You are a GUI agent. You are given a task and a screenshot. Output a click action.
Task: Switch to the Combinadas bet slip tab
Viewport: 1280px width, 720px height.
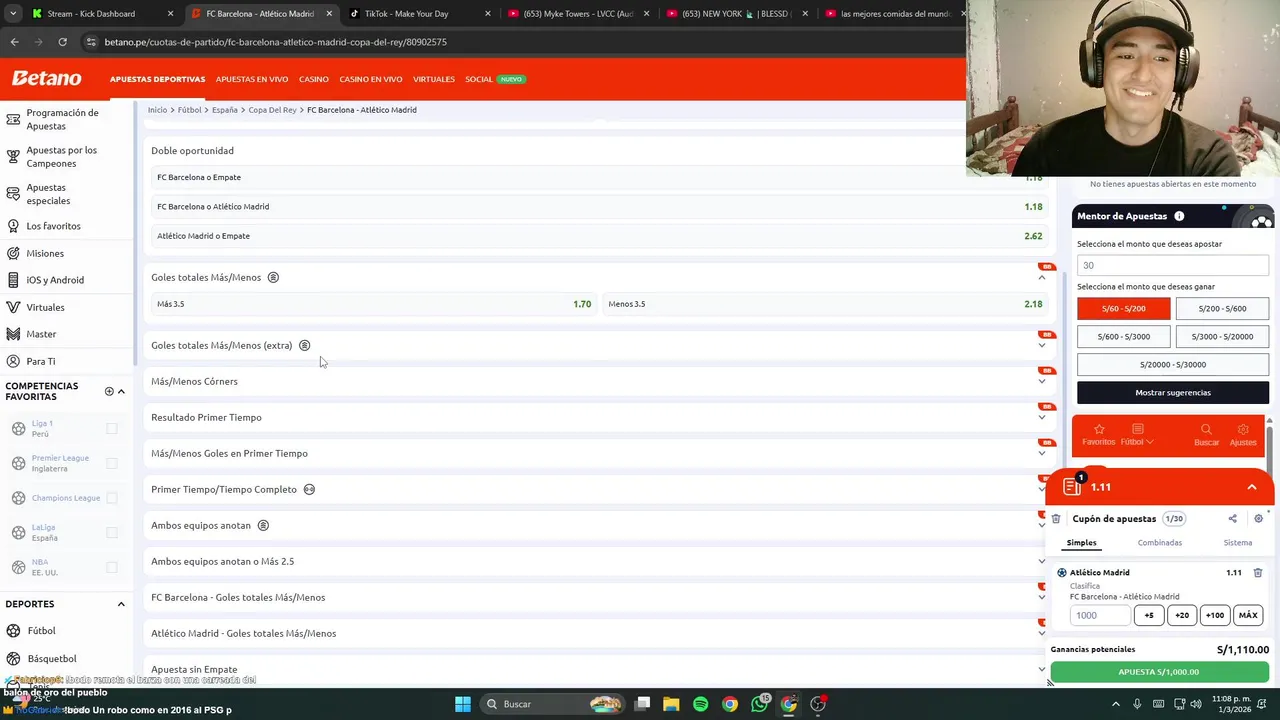[x=1159, y=543]
